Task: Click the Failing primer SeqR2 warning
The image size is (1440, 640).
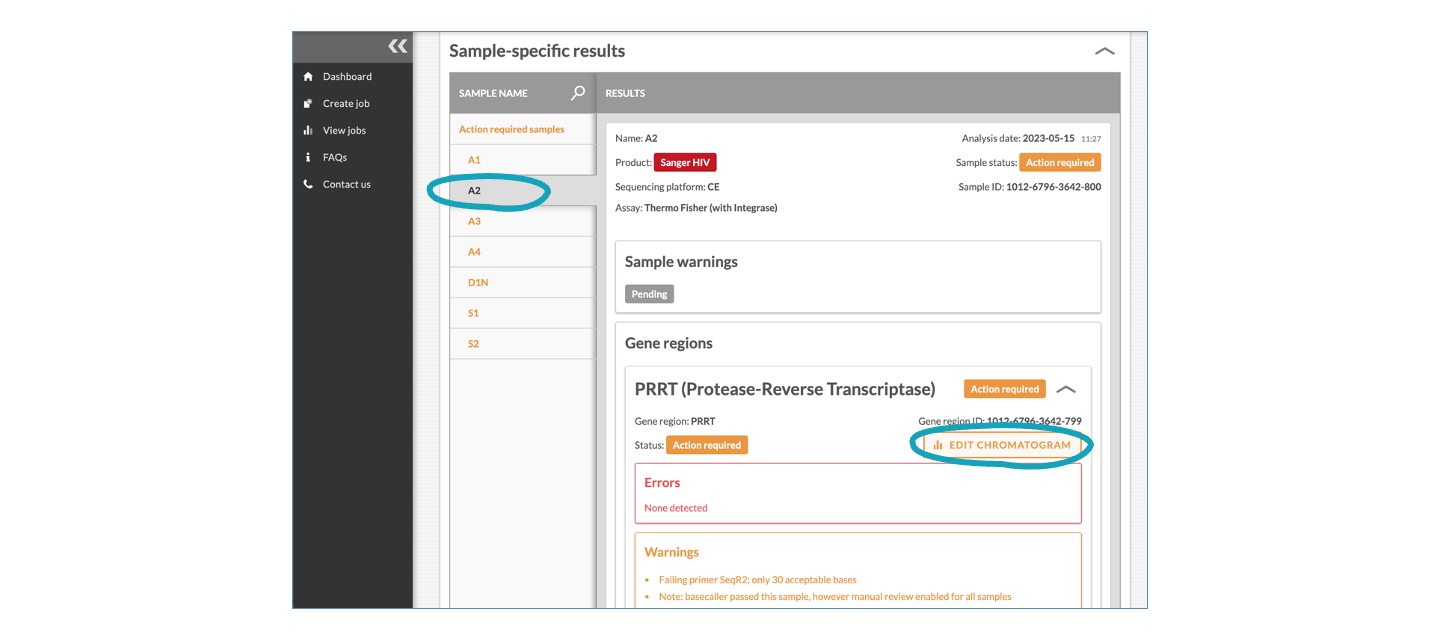Action: tap(757, 580)
